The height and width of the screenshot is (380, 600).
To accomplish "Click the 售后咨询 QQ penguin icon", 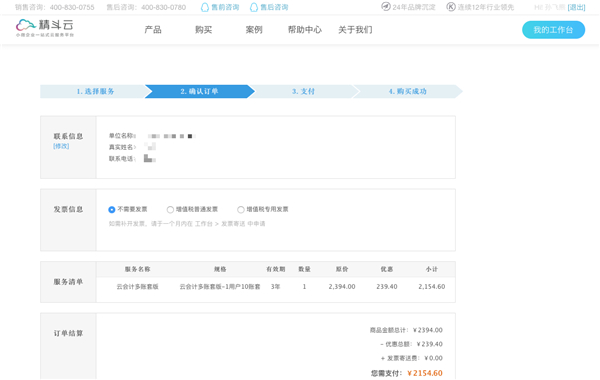I will coord(254,7).
